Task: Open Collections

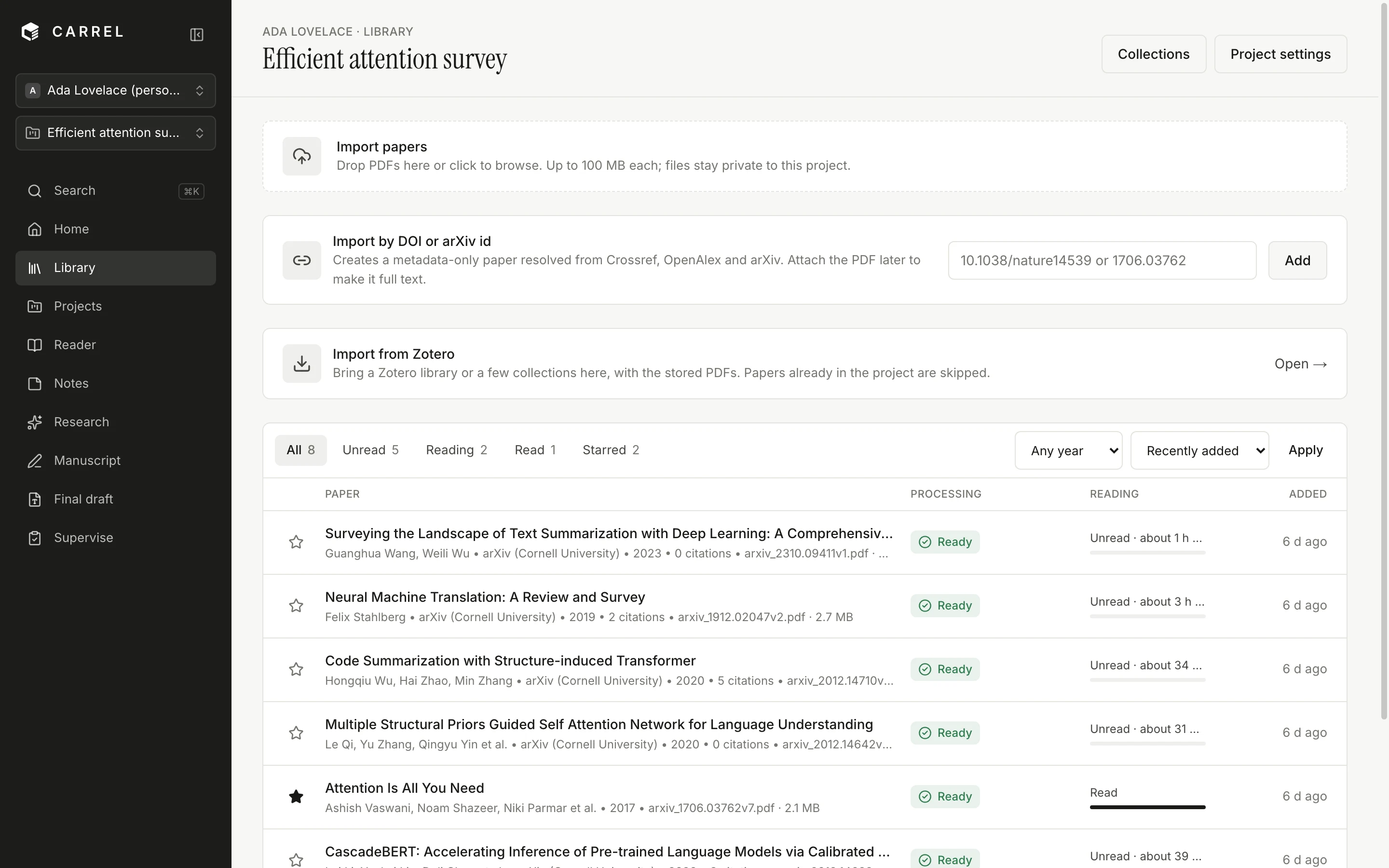Action: [x=1153, y=54]
